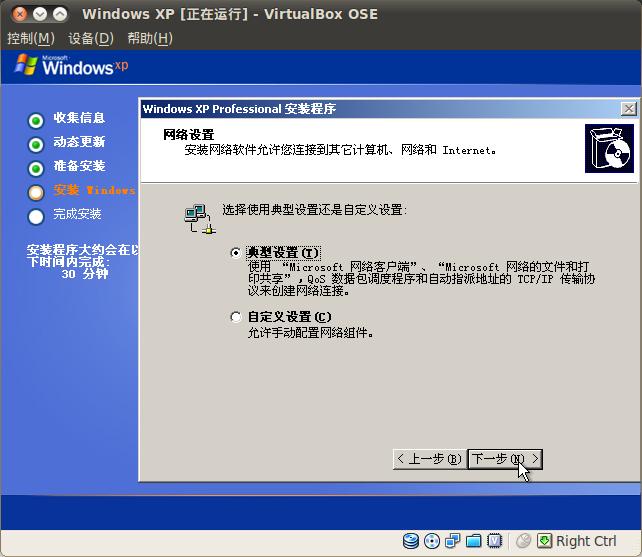This screenshot has width=642, height=557.
Task: Click the 允许手动配置网络组件 description text
Action: click(x=310, y=333)
